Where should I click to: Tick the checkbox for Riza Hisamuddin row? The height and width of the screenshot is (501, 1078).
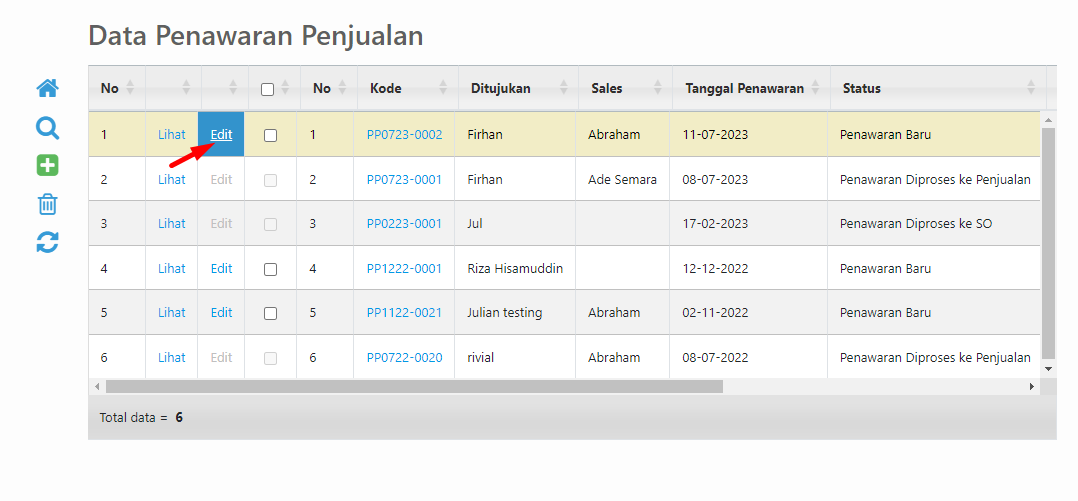[270, 269]
